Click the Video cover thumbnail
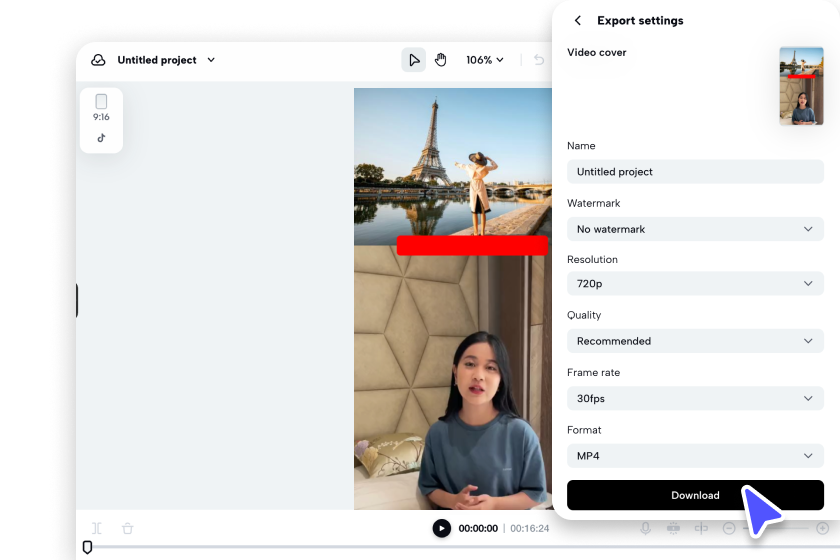This screenshot has width=840, height=560. tap(801, 86)
